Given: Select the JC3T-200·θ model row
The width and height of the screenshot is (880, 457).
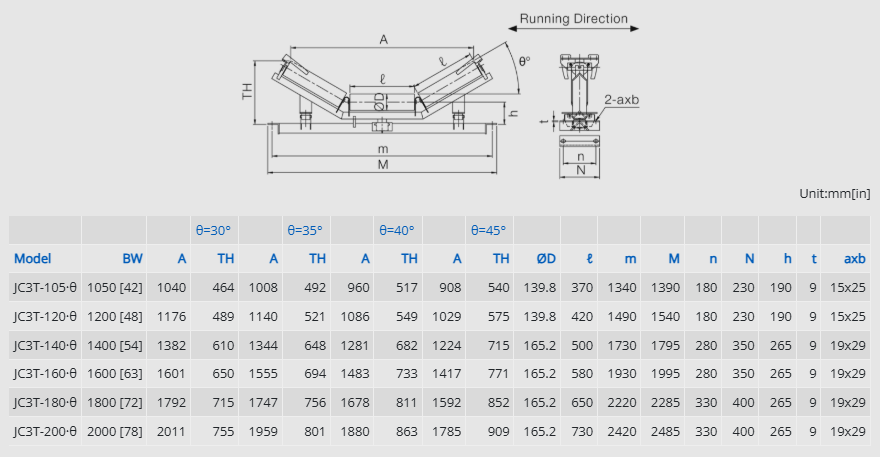Looking at the screenshot, I should point(45,431).
